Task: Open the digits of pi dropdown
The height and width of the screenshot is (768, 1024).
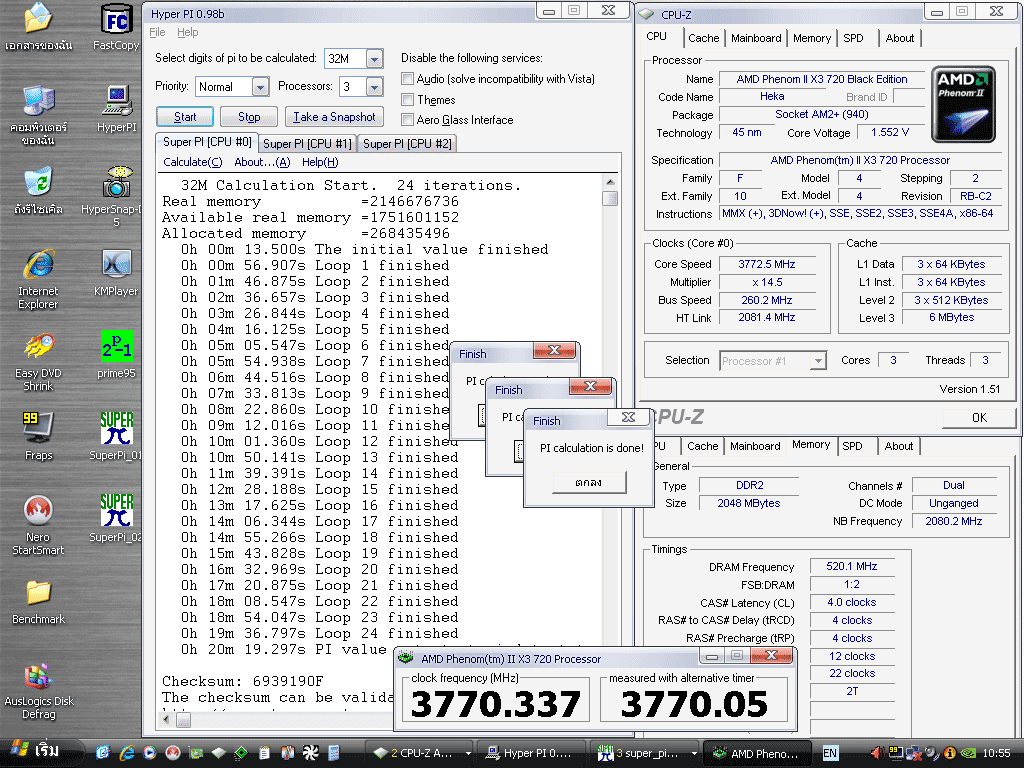Action: (x=374, y=59)
